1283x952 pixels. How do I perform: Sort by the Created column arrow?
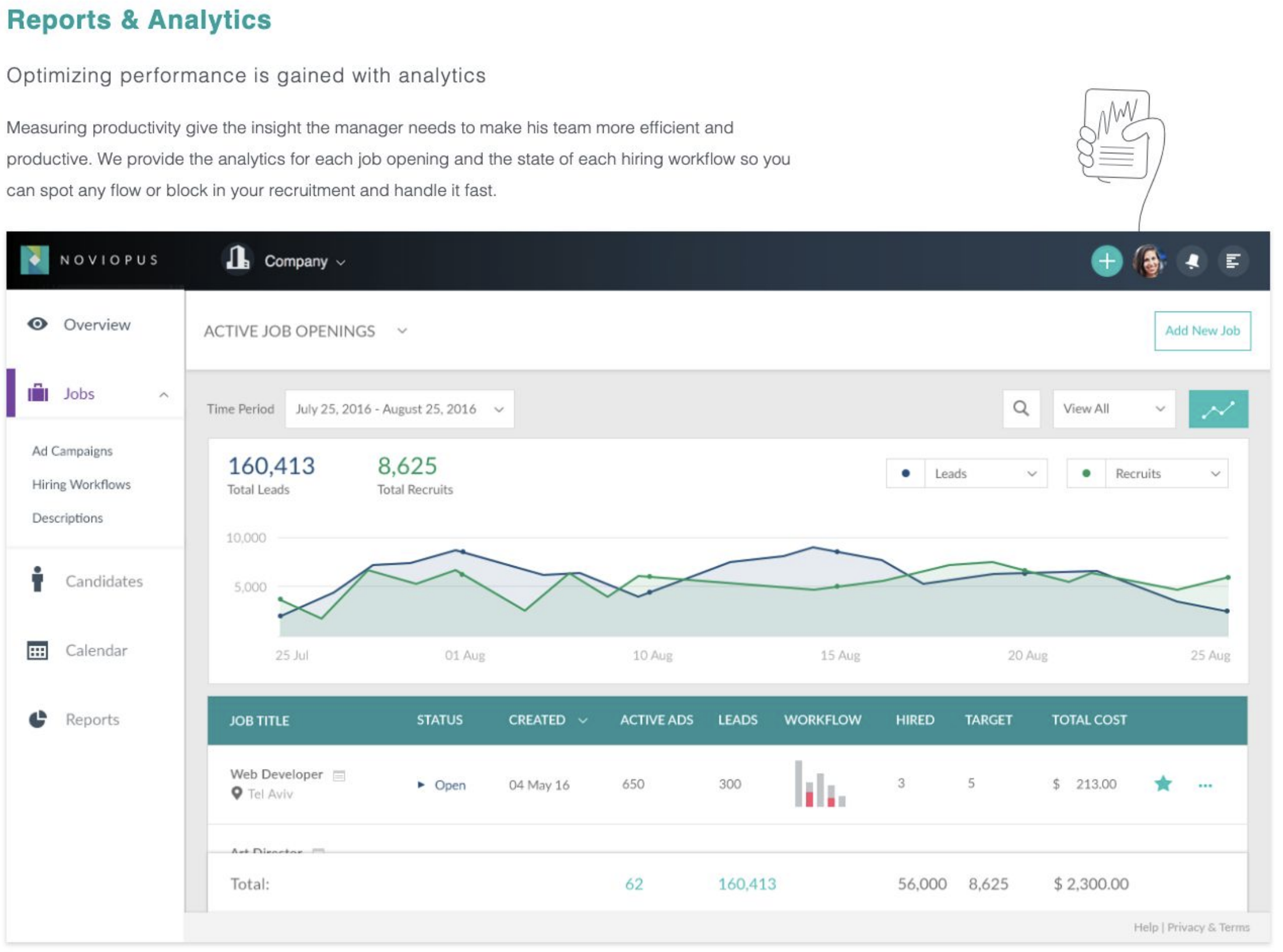click(x=583, y=721)
